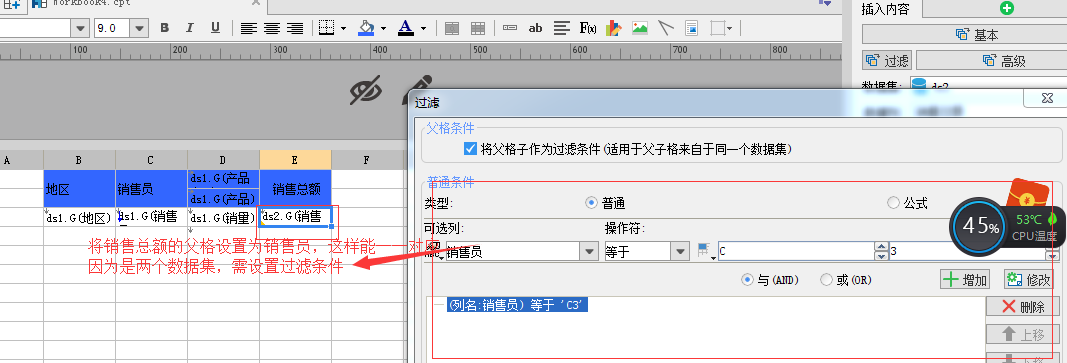1067x363 pixels.
Task: Select 地区 header cell
Action: [x=80, y=189]
